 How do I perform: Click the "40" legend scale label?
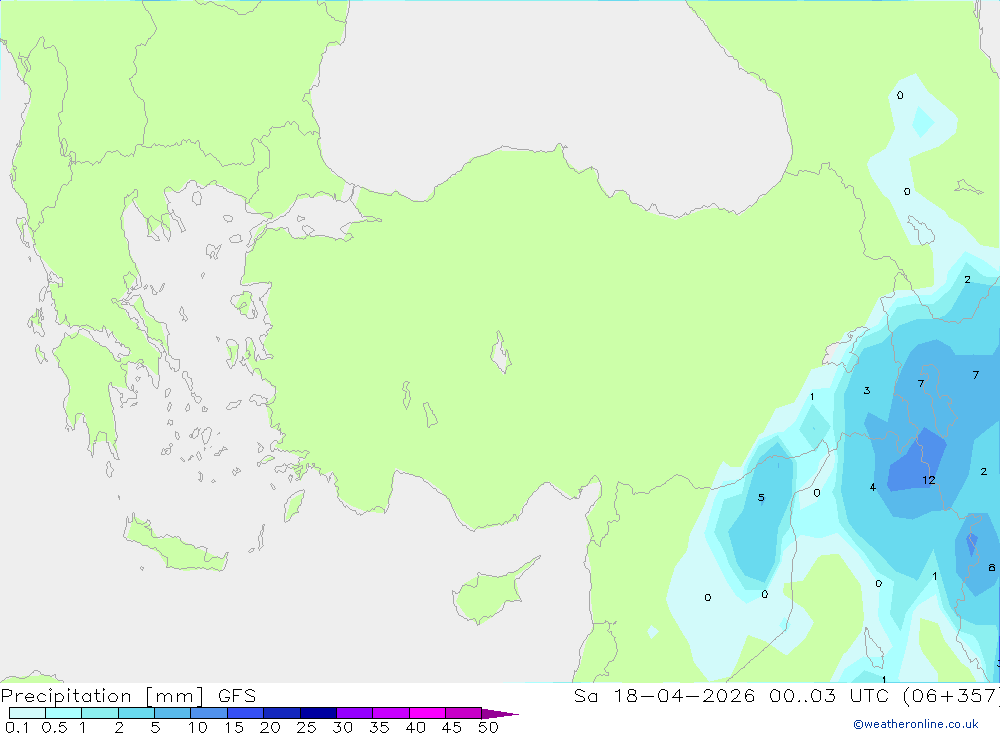(416, 727)
